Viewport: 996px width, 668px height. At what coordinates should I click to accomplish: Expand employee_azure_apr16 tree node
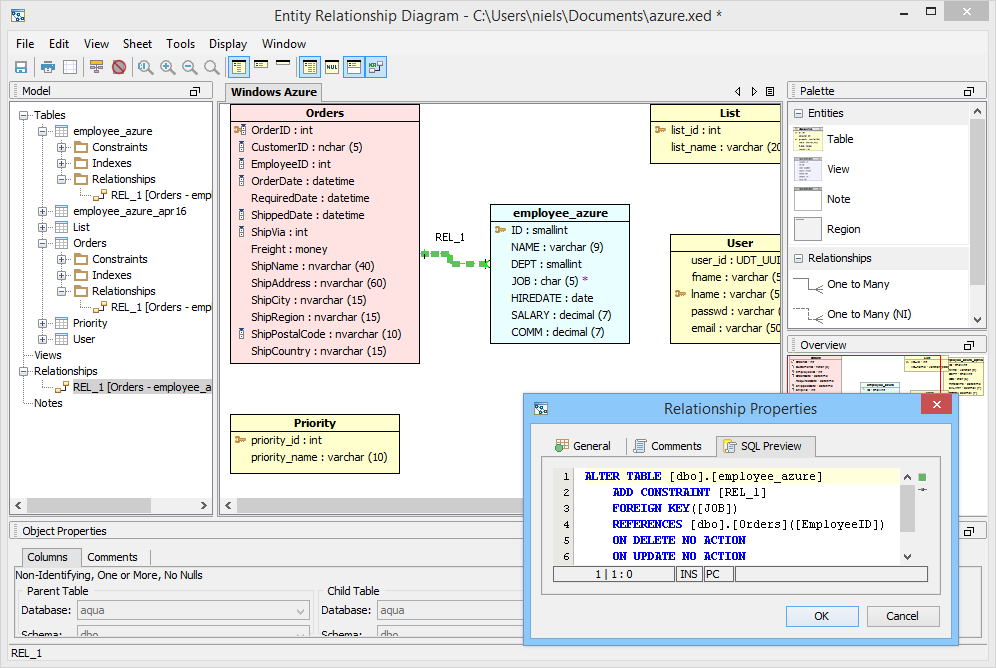click(x=43, y=211)
